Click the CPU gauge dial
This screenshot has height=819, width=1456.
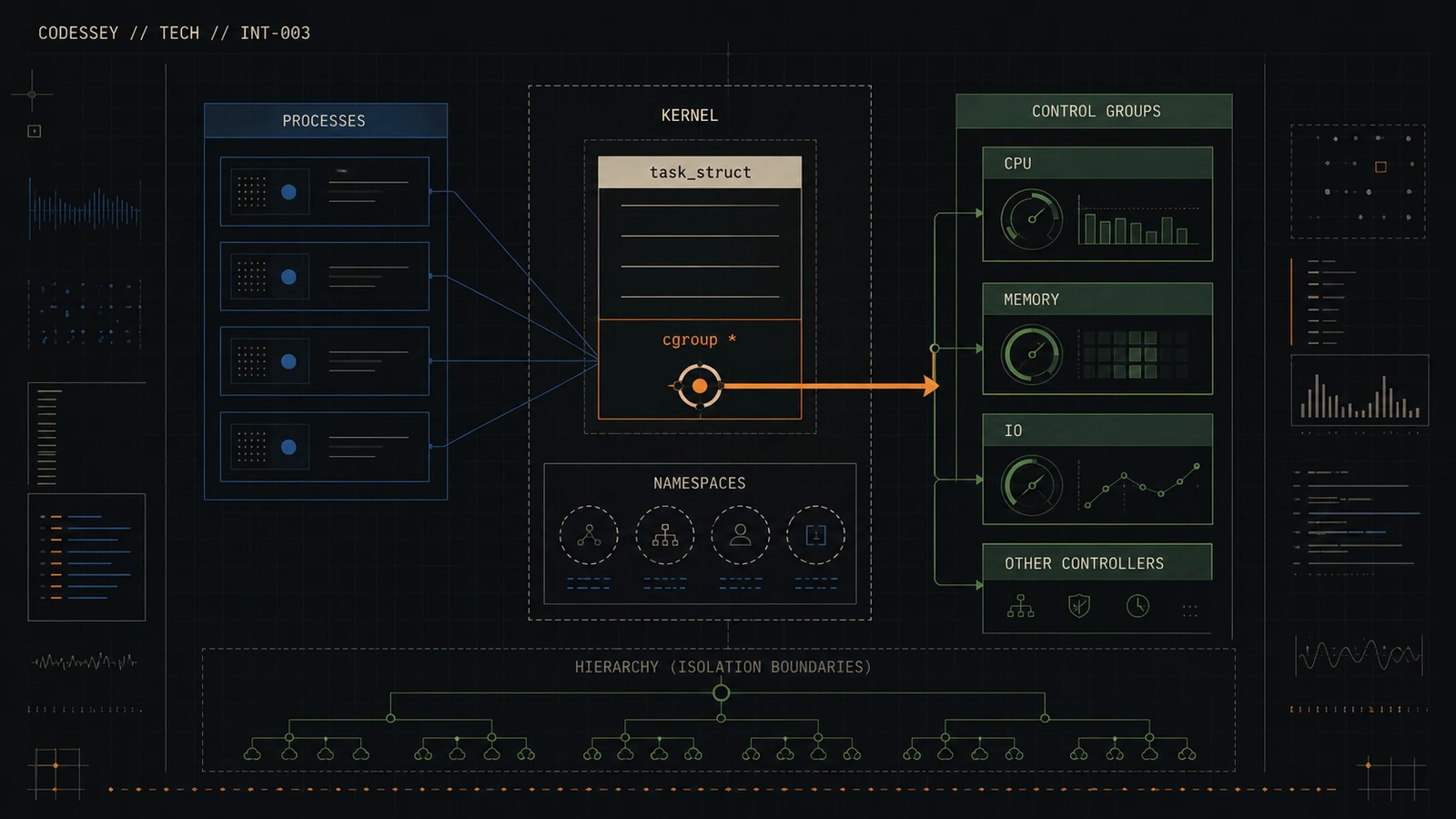click(x=1032, y=219)
